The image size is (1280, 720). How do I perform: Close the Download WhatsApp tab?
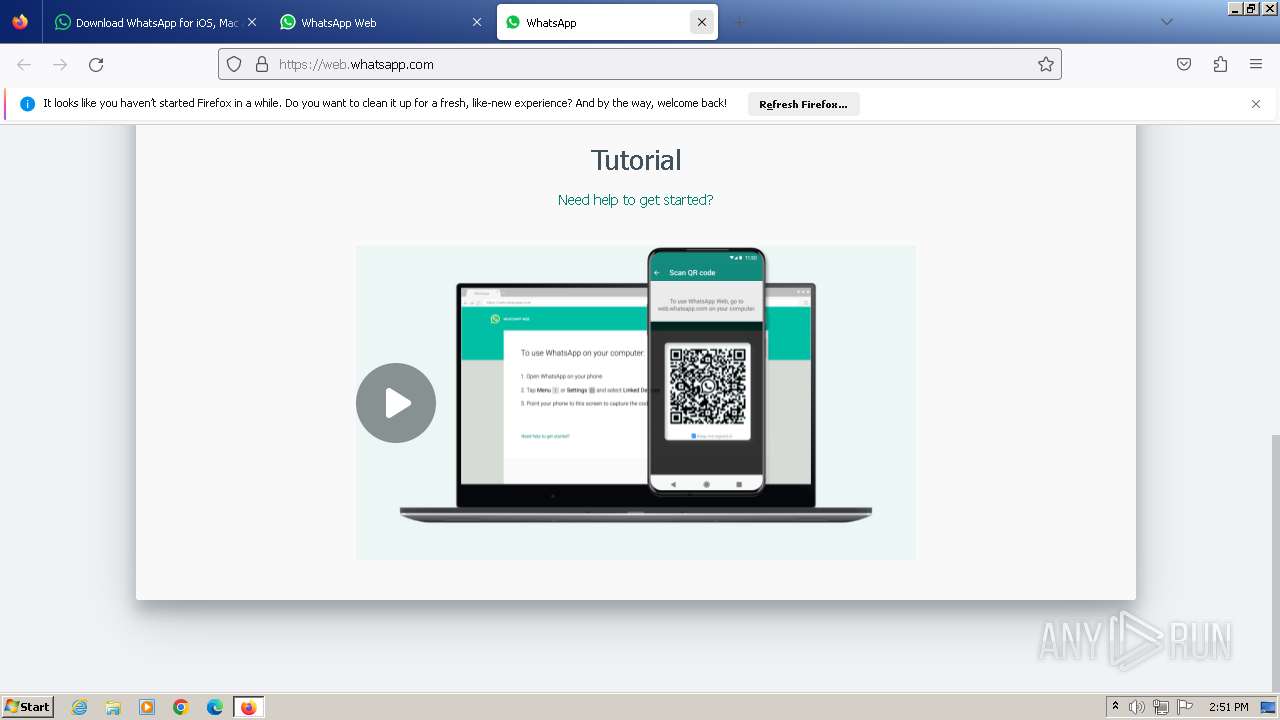[252, 22]
